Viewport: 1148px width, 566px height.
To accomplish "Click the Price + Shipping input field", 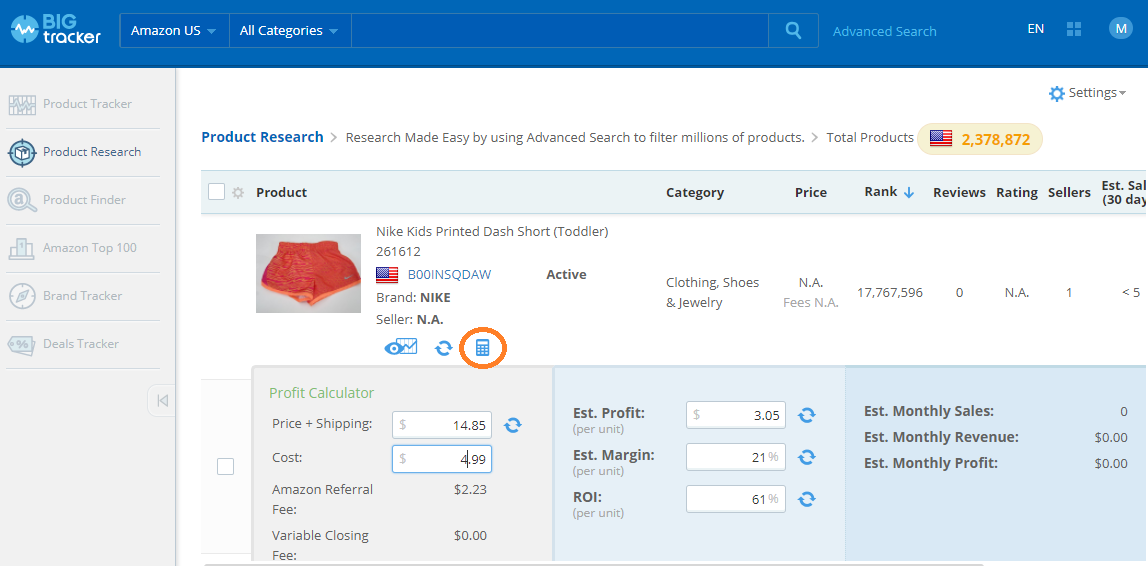I will click(441, 425).
